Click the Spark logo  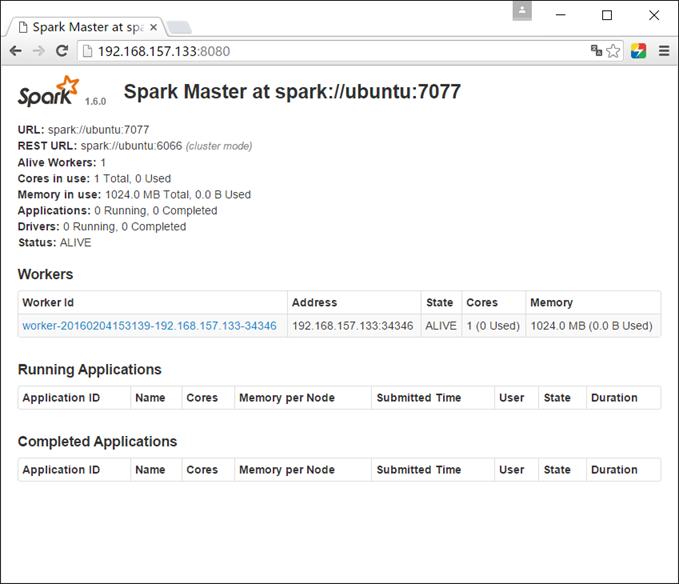click(48, 91)
